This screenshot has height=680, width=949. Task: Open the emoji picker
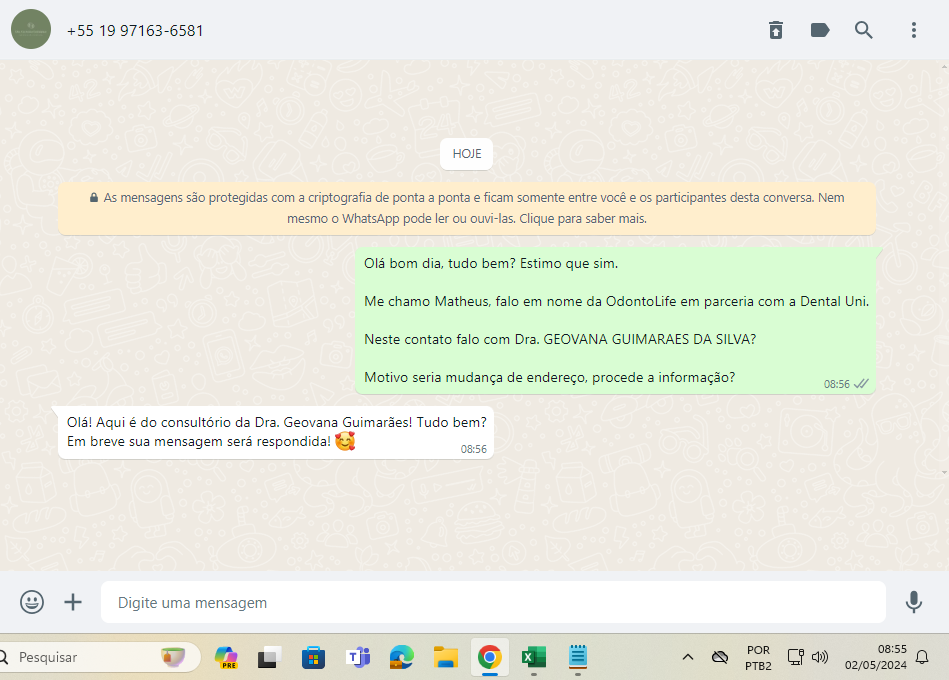[x=31, y=602]
